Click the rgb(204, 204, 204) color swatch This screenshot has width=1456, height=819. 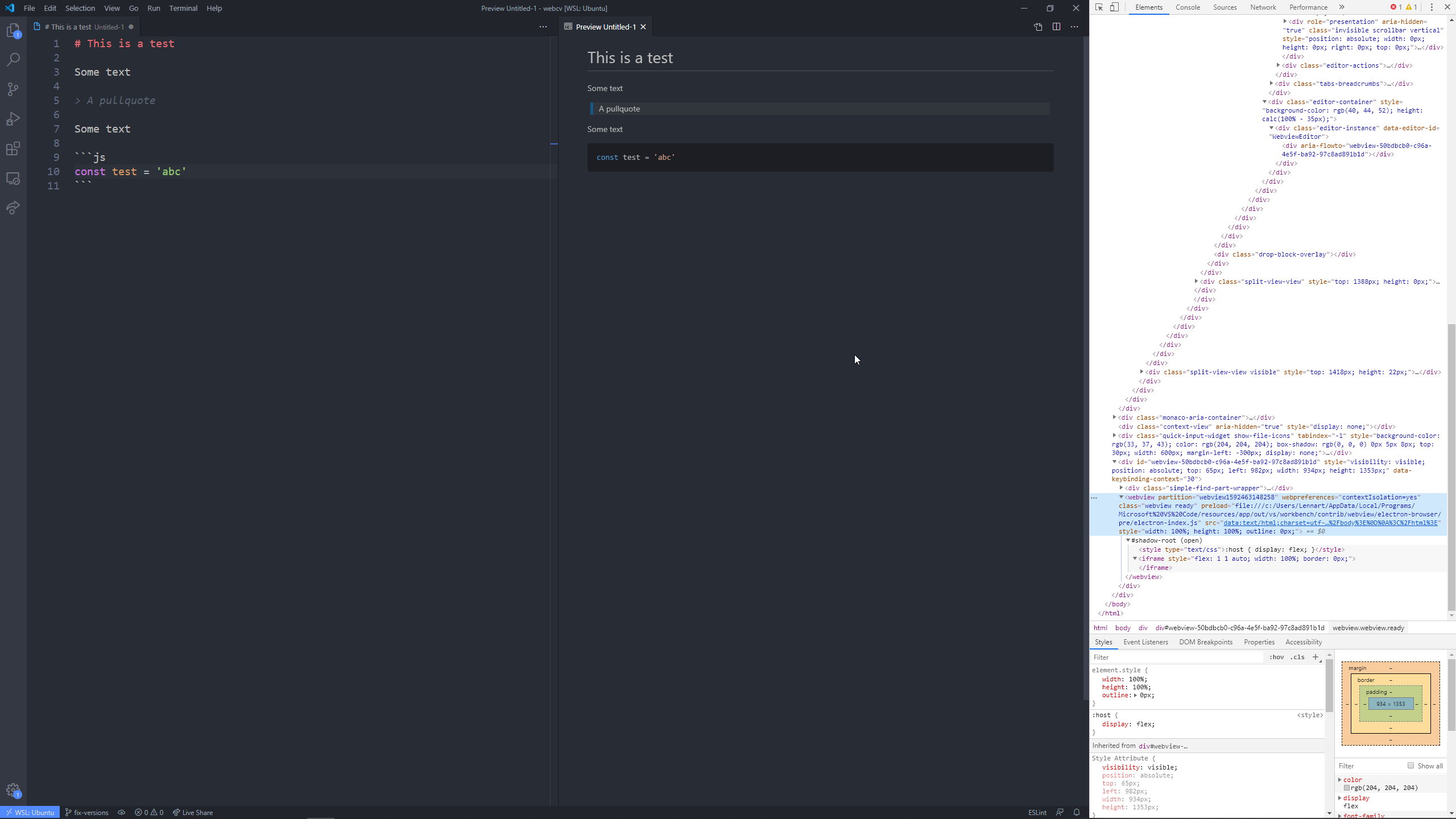tap(1347, 788)
